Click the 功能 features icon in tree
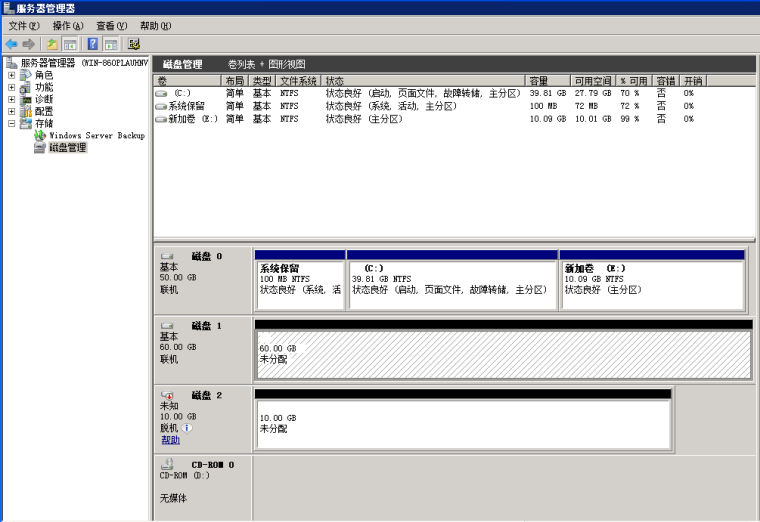The width and height of the screenshot is (760, 522). (26, 87)
